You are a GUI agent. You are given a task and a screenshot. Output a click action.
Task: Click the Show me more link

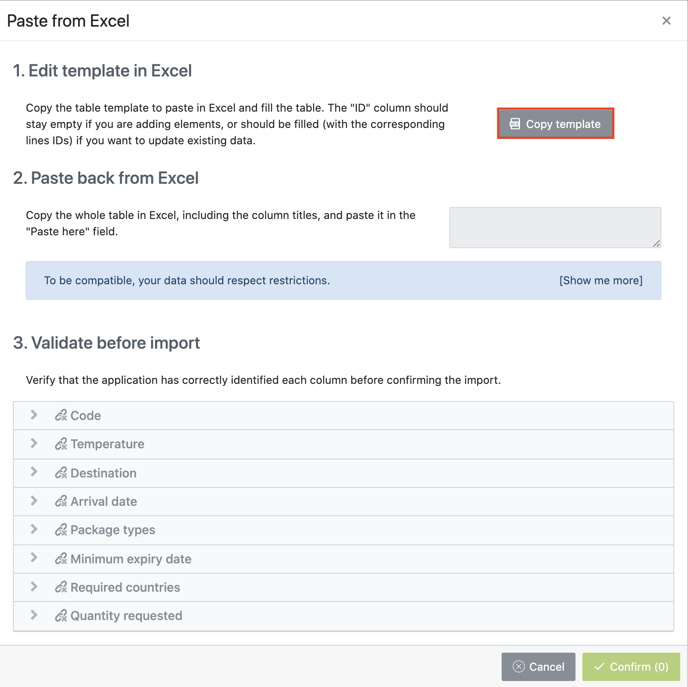pos(600,281)
